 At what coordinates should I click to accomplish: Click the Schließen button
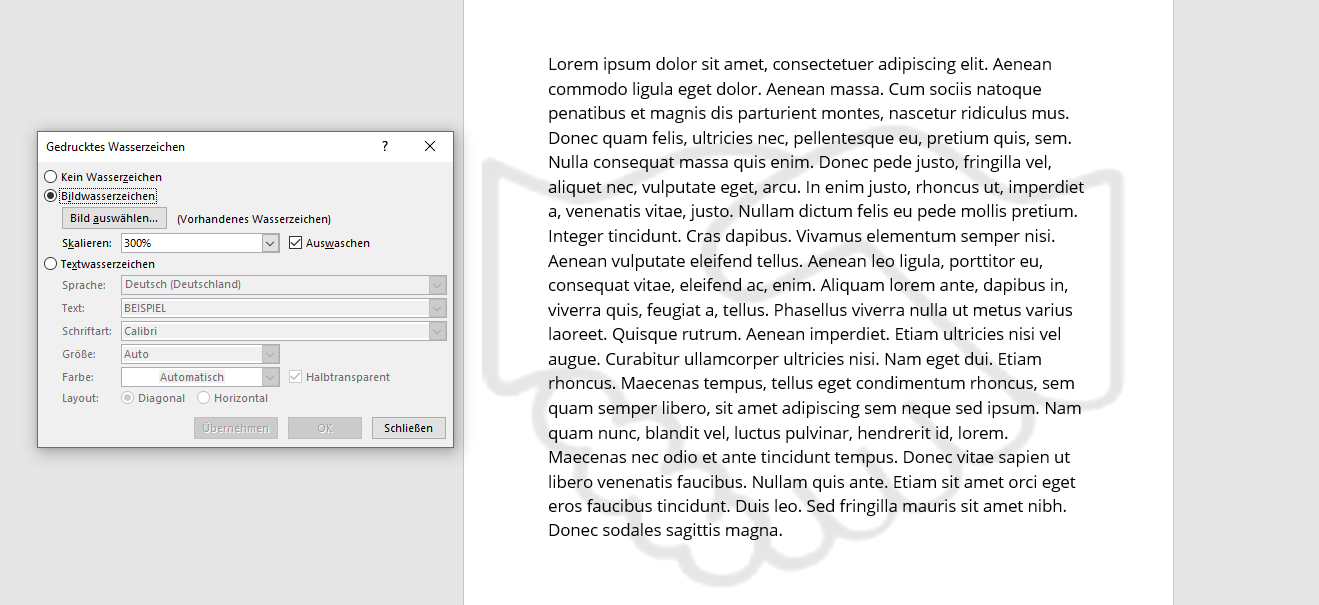pyautogui.click(x=409, y=428)
